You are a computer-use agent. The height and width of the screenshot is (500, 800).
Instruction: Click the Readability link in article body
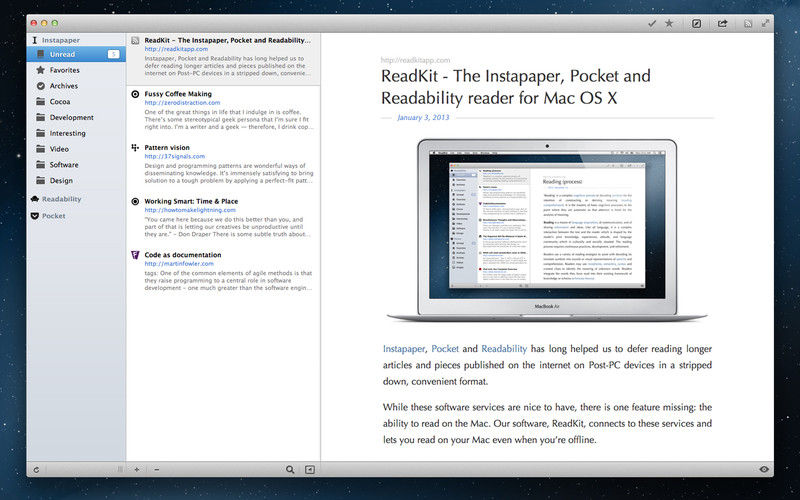click(504, 349)
